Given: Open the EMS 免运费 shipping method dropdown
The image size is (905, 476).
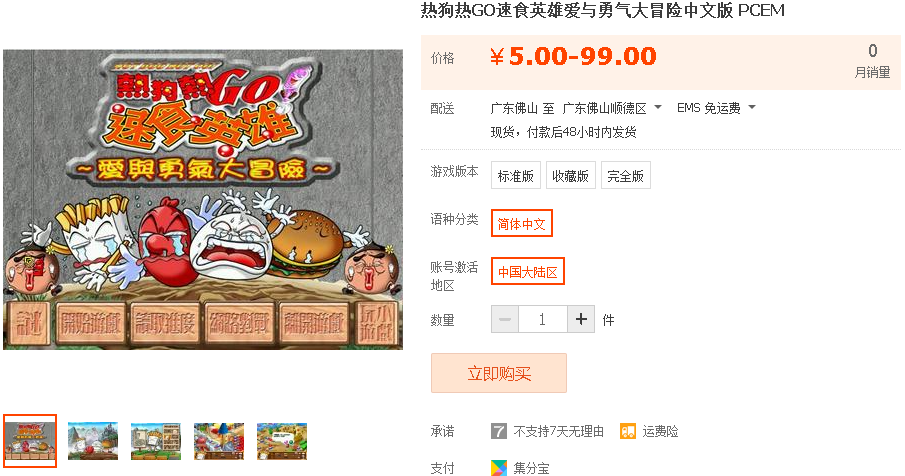Looking at the screenshot, I should click(716, 108).
